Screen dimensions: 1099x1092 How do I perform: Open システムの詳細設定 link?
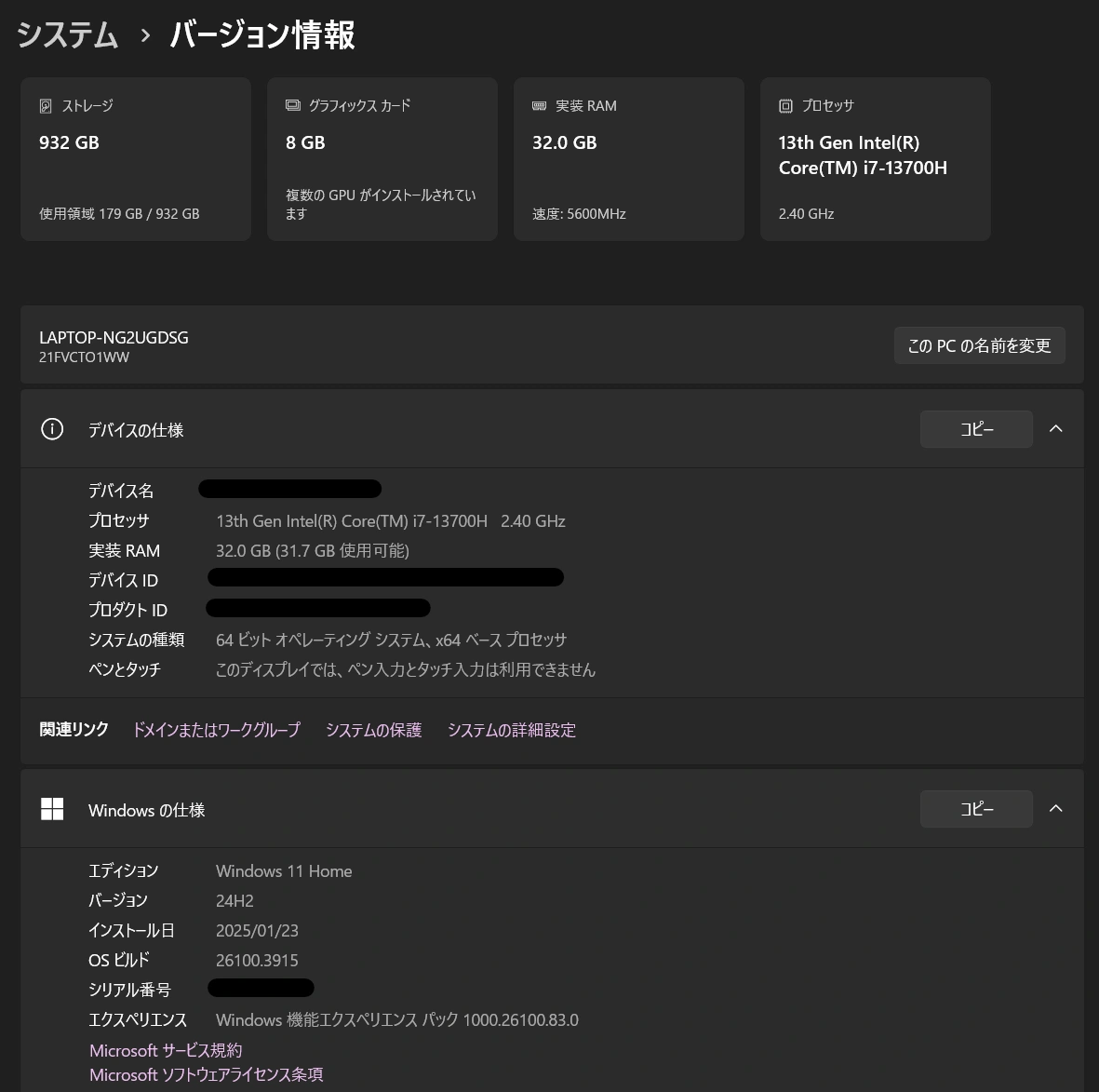(512, 730)
